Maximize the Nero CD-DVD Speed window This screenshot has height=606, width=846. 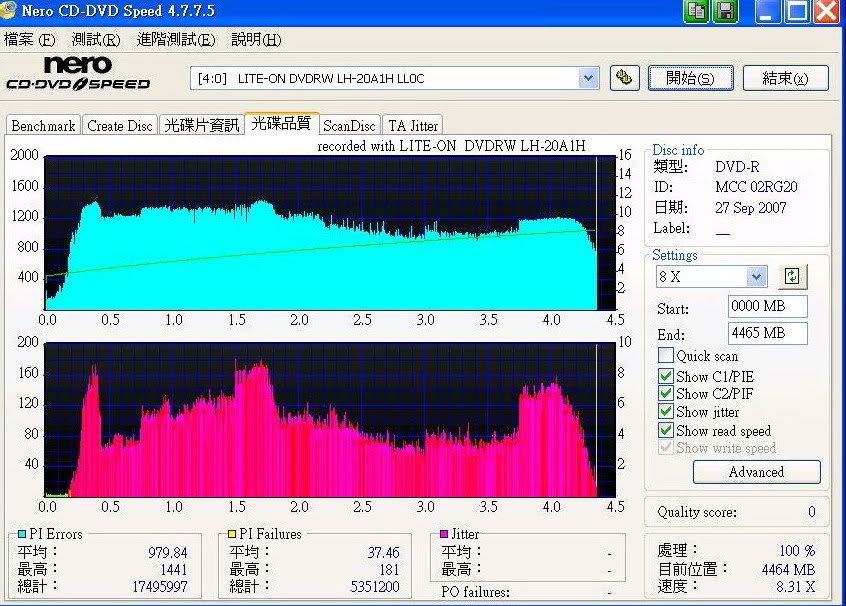(x=796, y=11)
